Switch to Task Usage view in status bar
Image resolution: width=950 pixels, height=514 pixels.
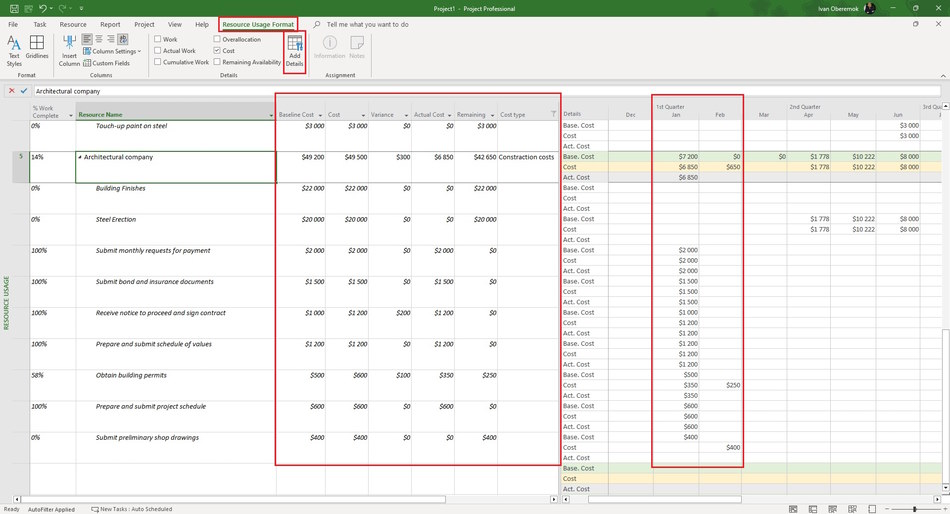[813, 509]
